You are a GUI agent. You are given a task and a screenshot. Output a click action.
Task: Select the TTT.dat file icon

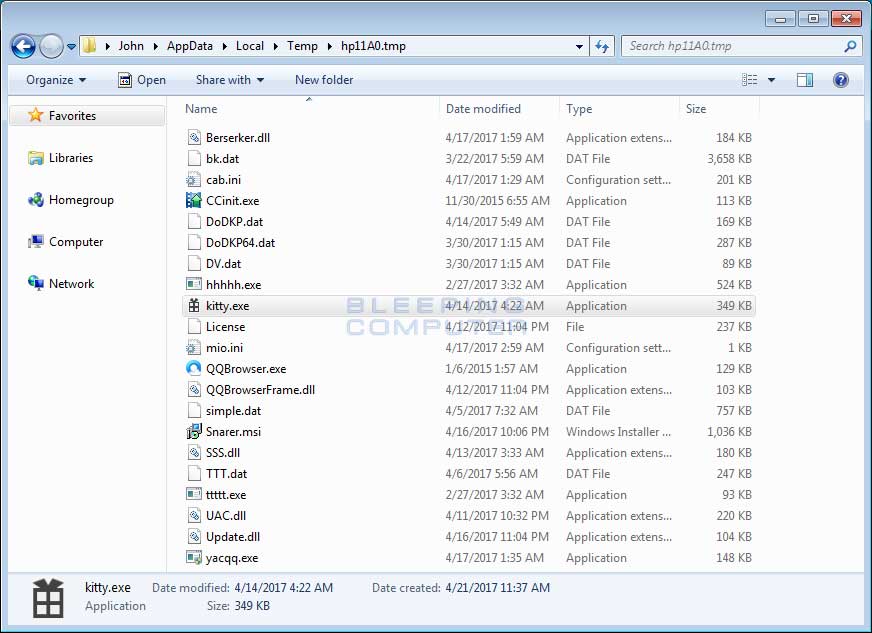point(194,474)
